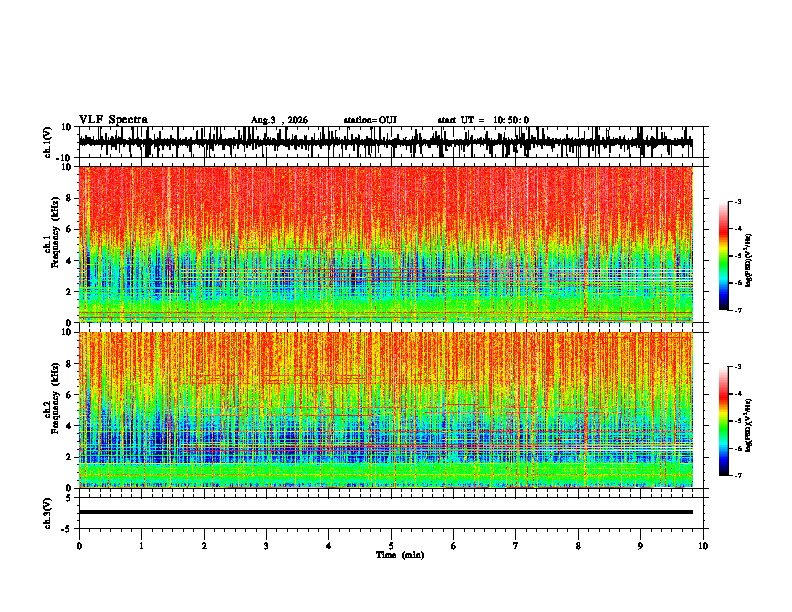
Task: Click the 8 minute tick label
Action: pos(578,546)
